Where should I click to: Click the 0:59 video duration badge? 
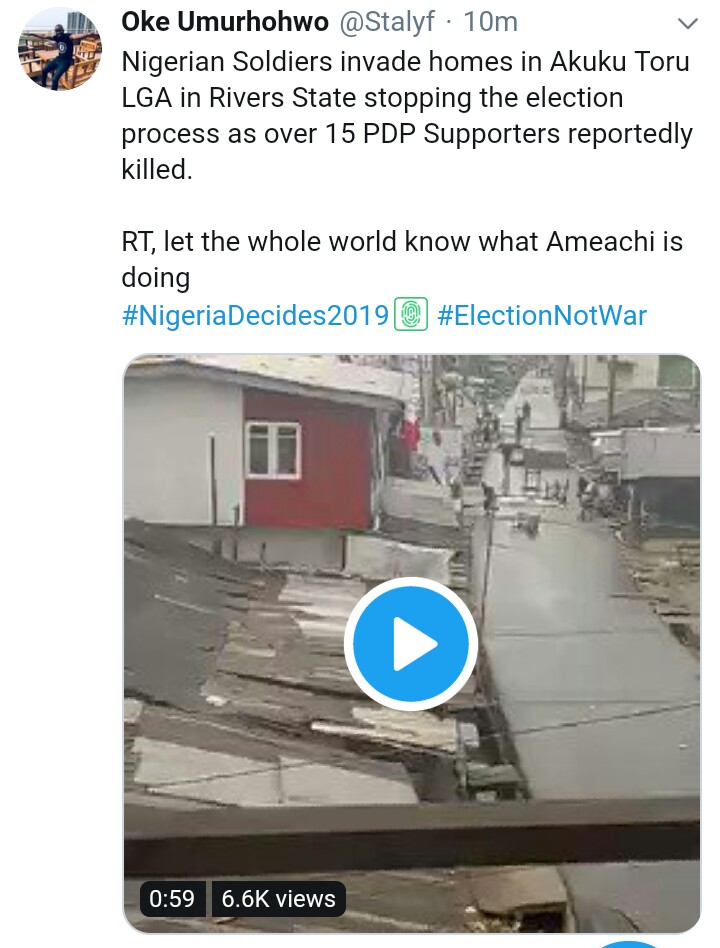point(172,898)
